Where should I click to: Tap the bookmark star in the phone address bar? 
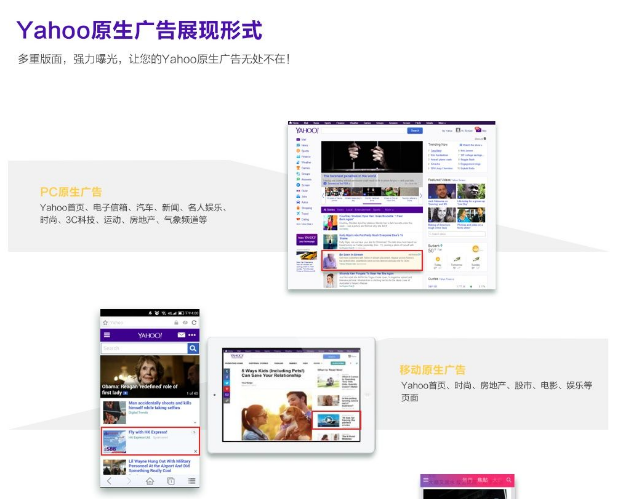click(105, 323)
